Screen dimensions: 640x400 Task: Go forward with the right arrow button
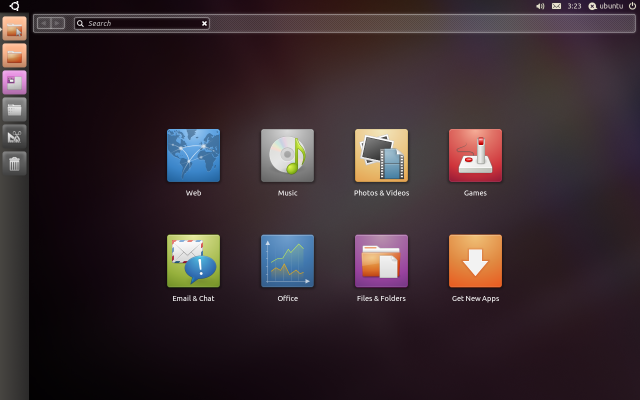click(58, 23)
